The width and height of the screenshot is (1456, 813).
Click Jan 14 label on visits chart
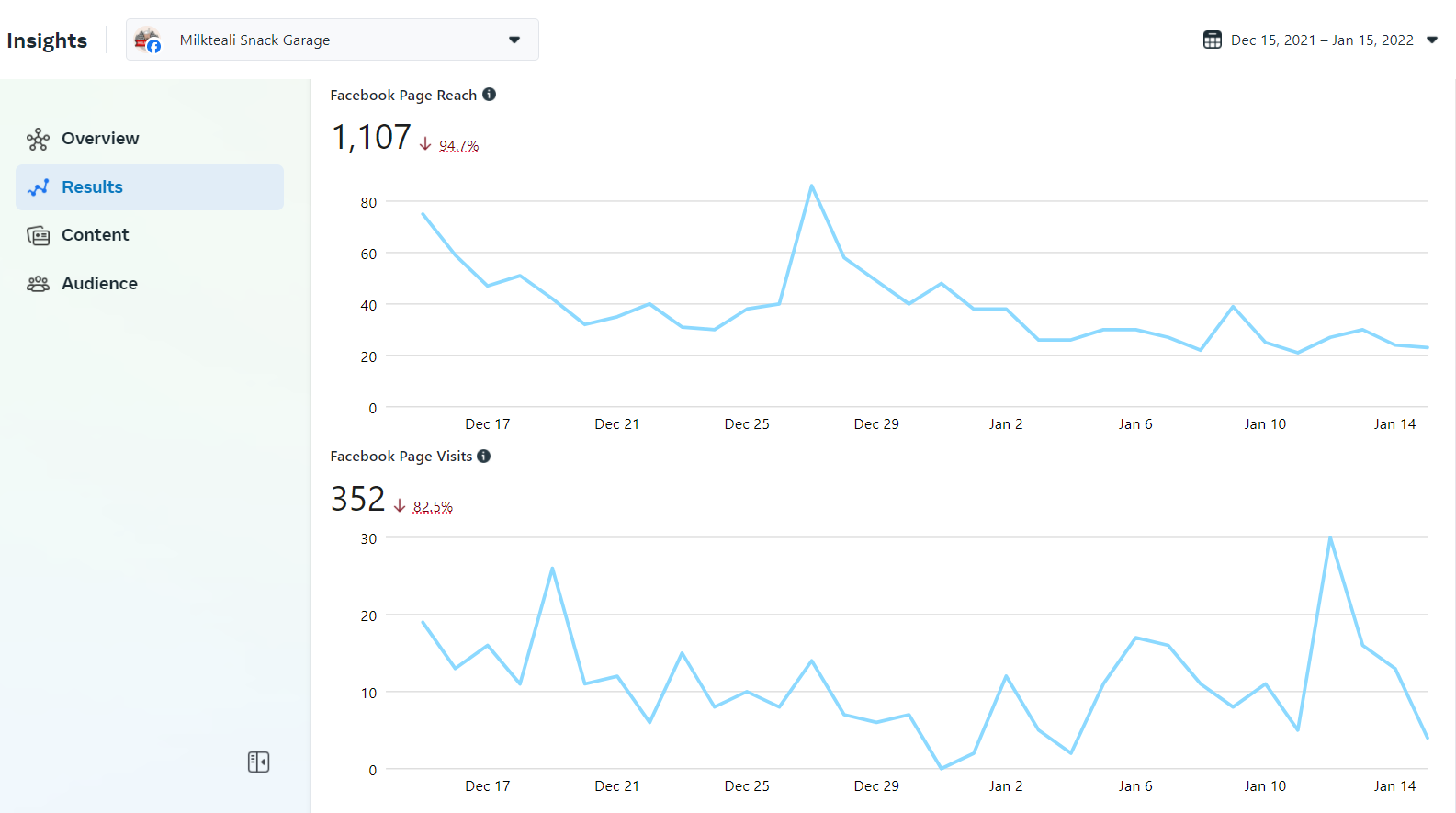click(x=1394, y=785)
